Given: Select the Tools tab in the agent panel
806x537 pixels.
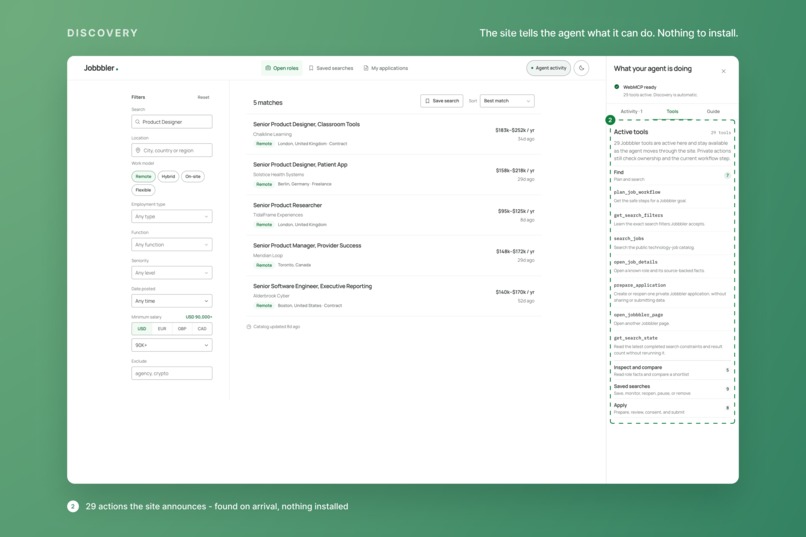Looking at the screenshot, I should click(x=672, y=111).
